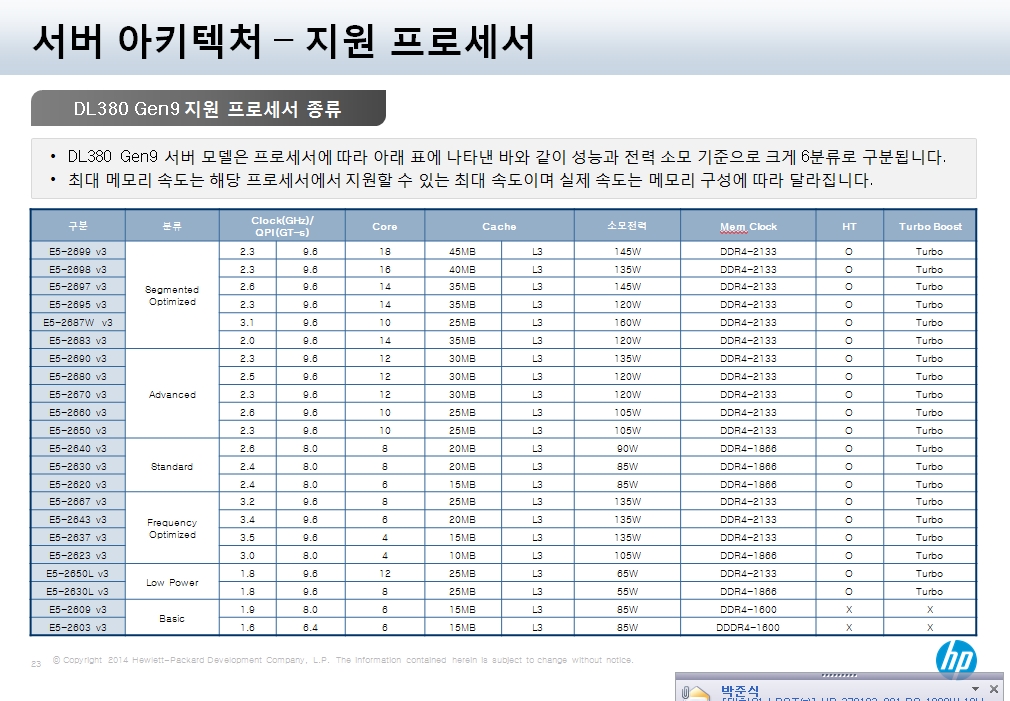
Task: Select the E5-2687W v3 cell
Action: pos(78,323)
